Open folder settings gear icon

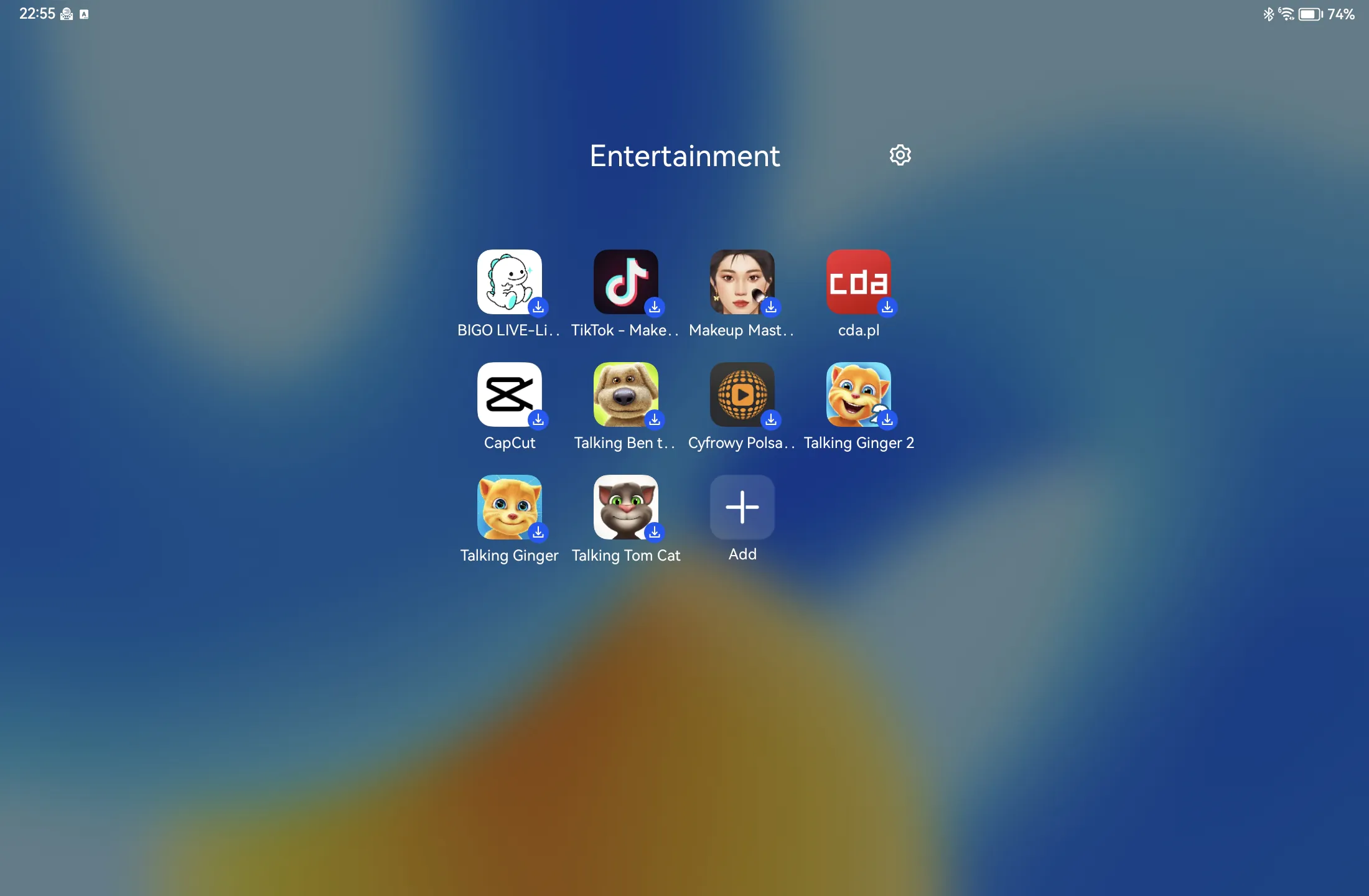click(900, 155)
